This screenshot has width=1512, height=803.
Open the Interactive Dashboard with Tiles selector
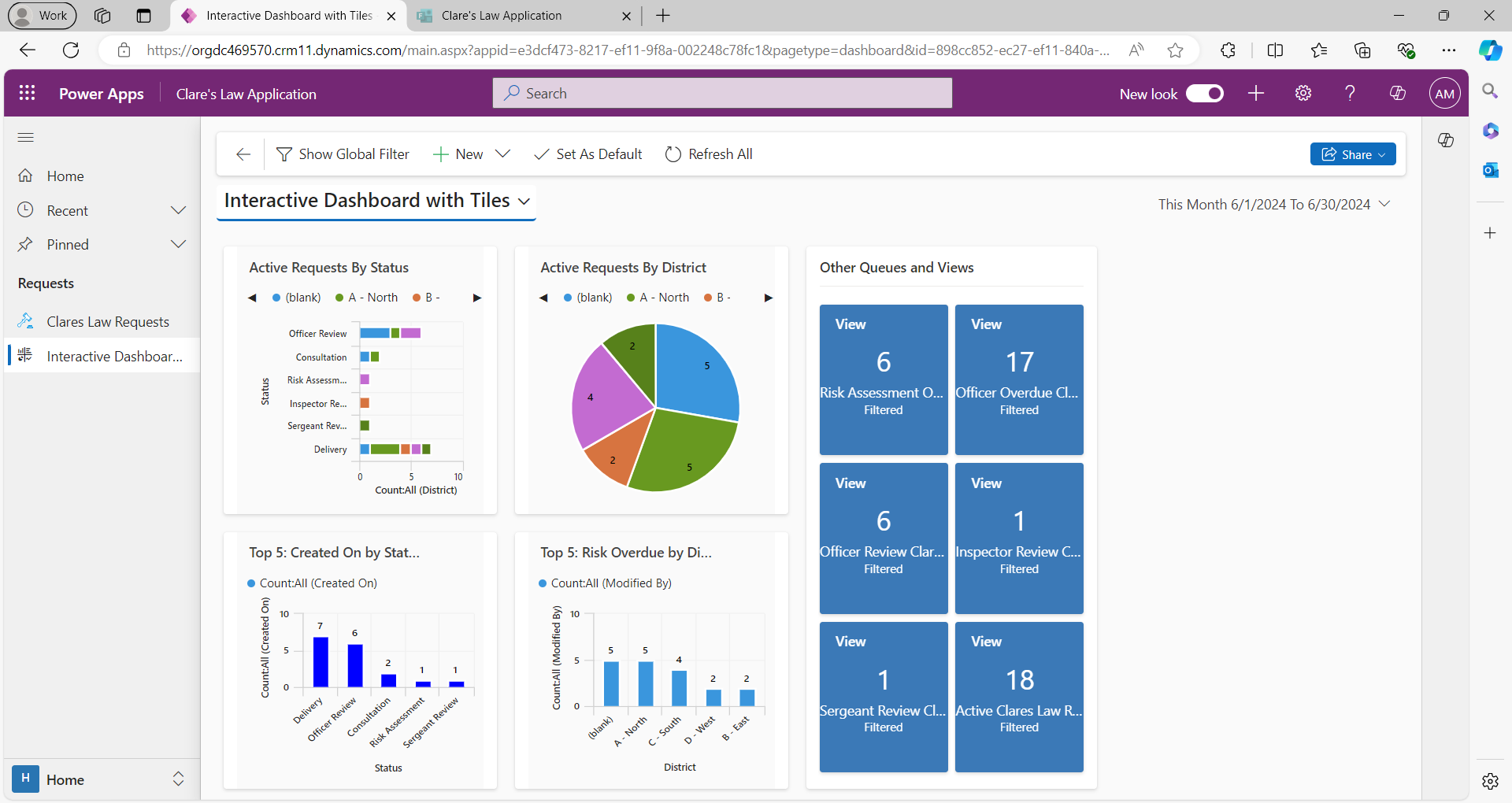(x=376, y=201)
